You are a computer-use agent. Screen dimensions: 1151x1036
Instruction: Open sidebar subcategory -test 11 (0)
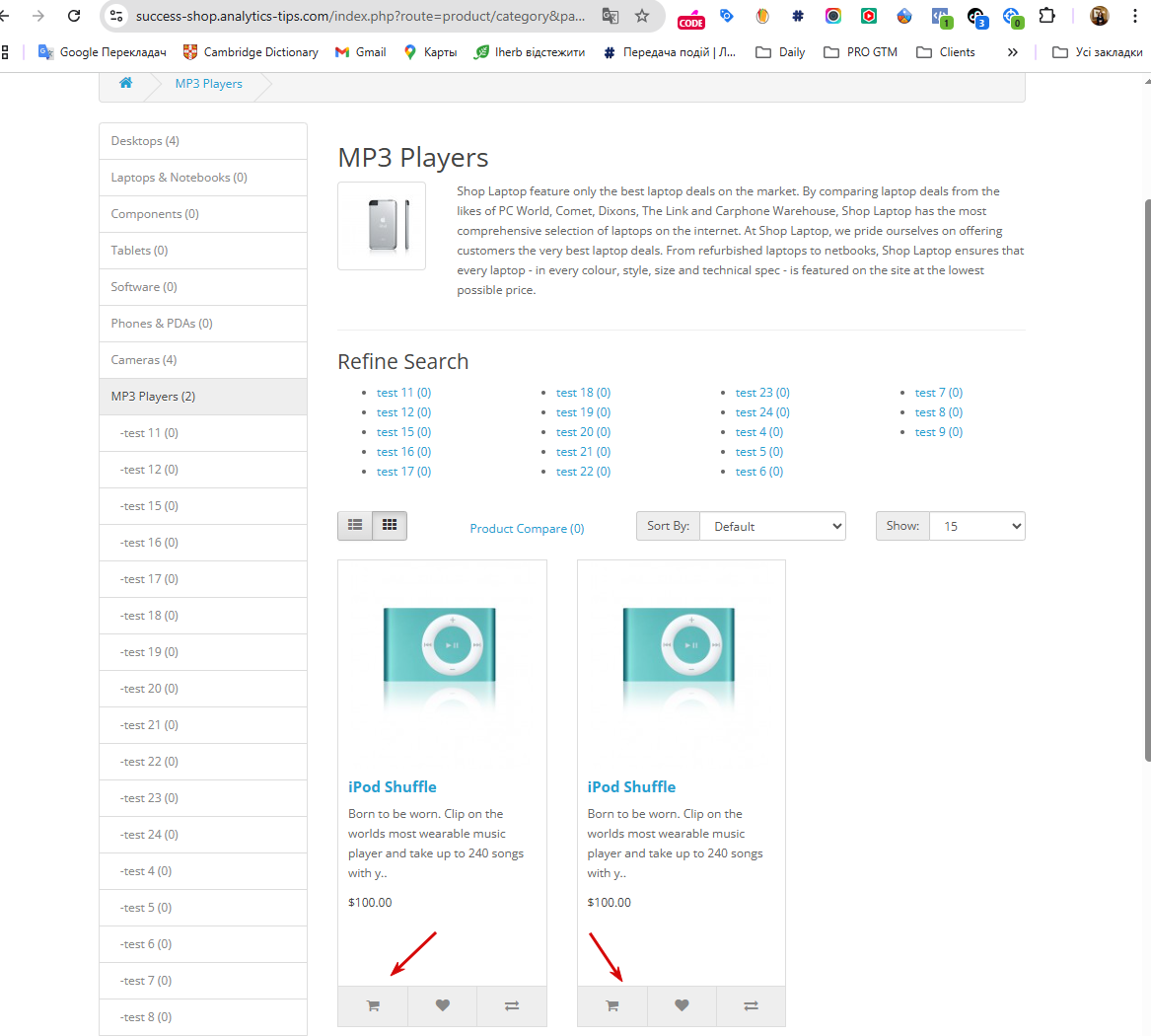(203, 433)
